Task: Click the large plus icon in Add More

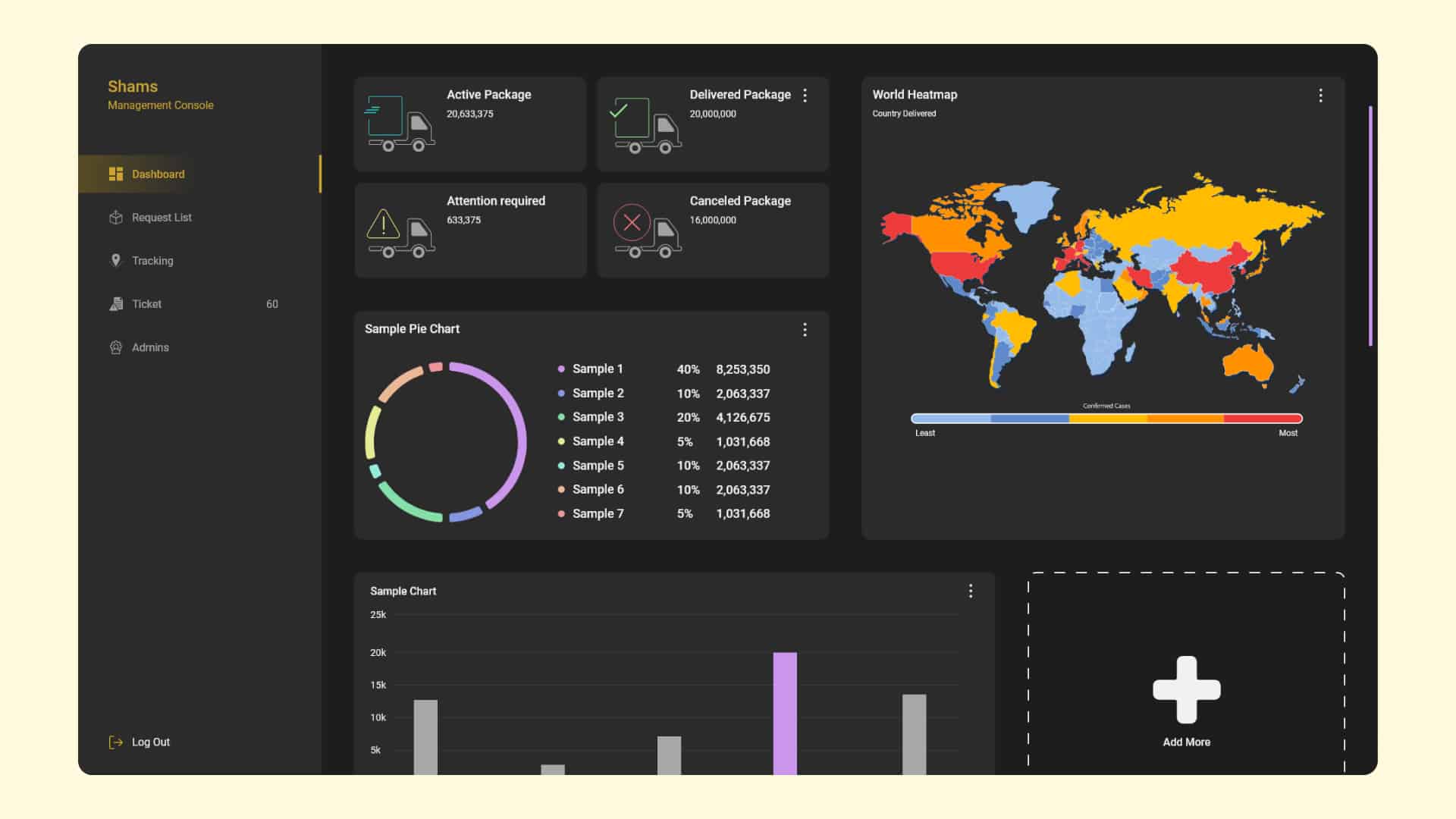Action: (1186, 689)
